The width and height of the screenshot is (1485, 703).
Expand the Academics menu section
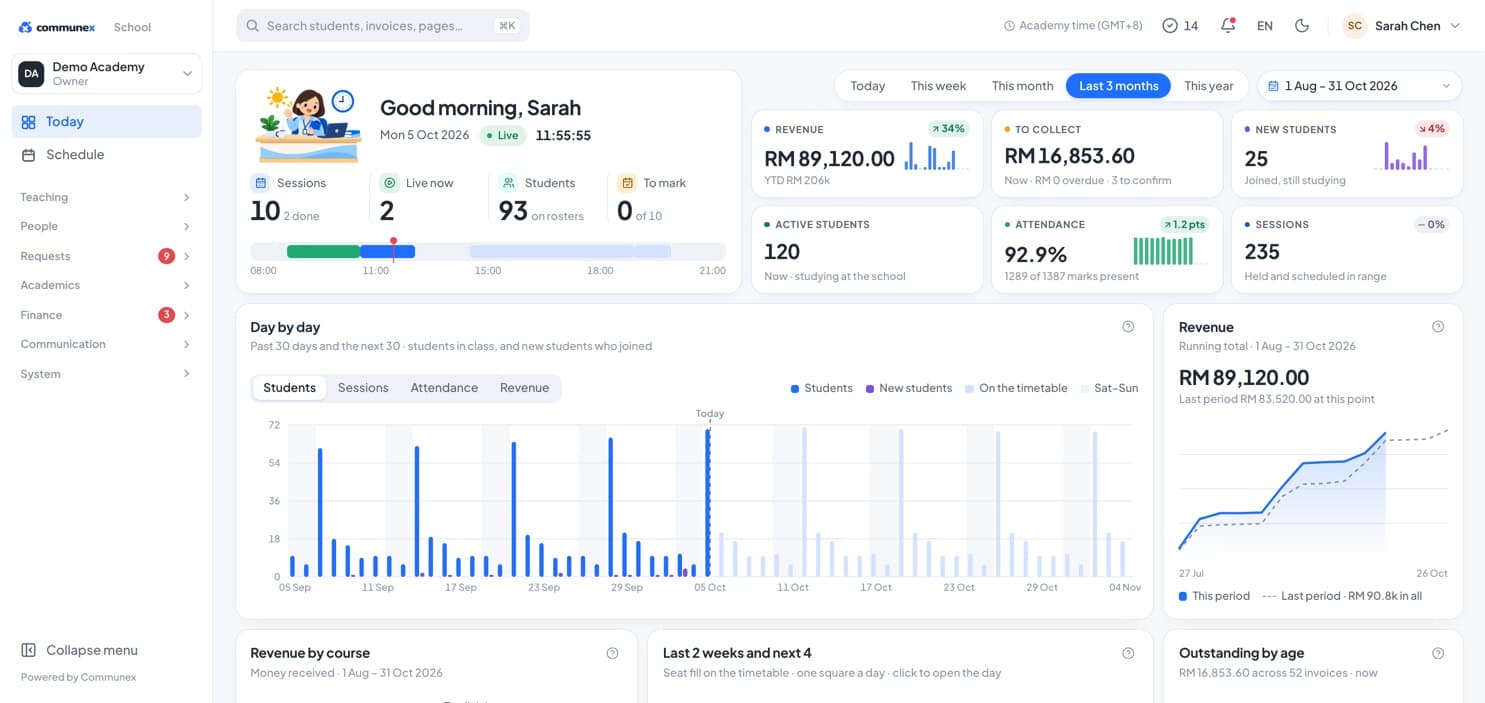click(106, 285)
